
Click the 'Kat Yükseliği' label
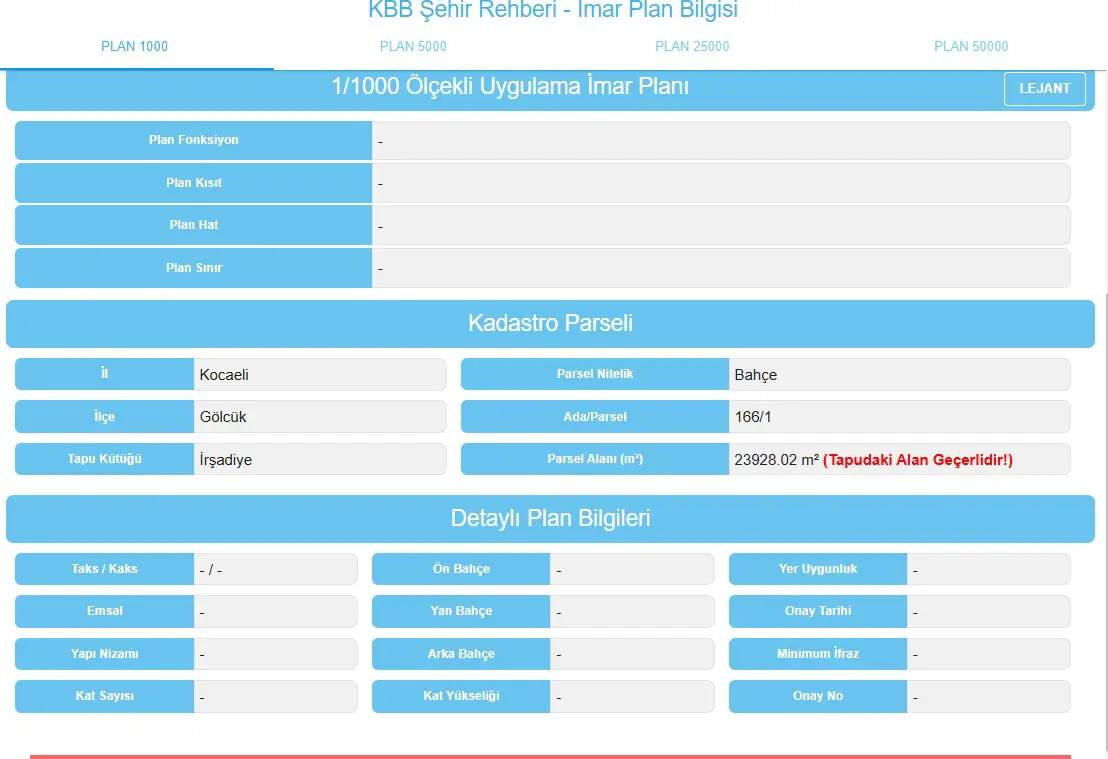(x=461, y=696)
